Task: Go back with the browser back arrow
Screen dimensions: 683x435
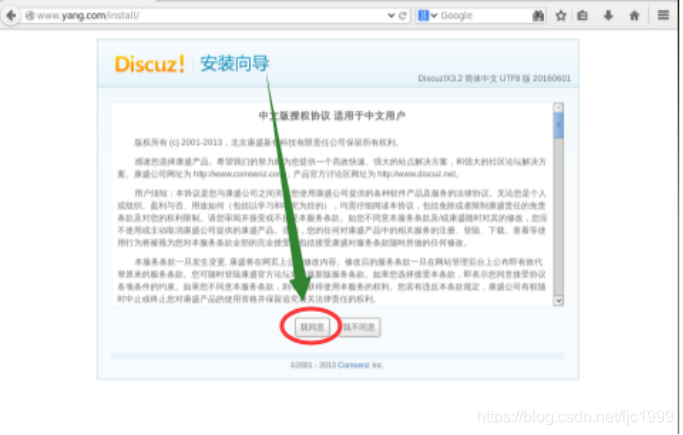Action: [x=11, y=16]
